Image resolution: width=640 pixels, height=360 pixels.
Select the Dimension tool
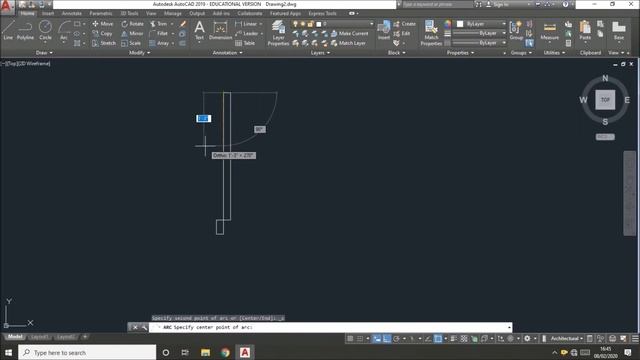point(220,30)
